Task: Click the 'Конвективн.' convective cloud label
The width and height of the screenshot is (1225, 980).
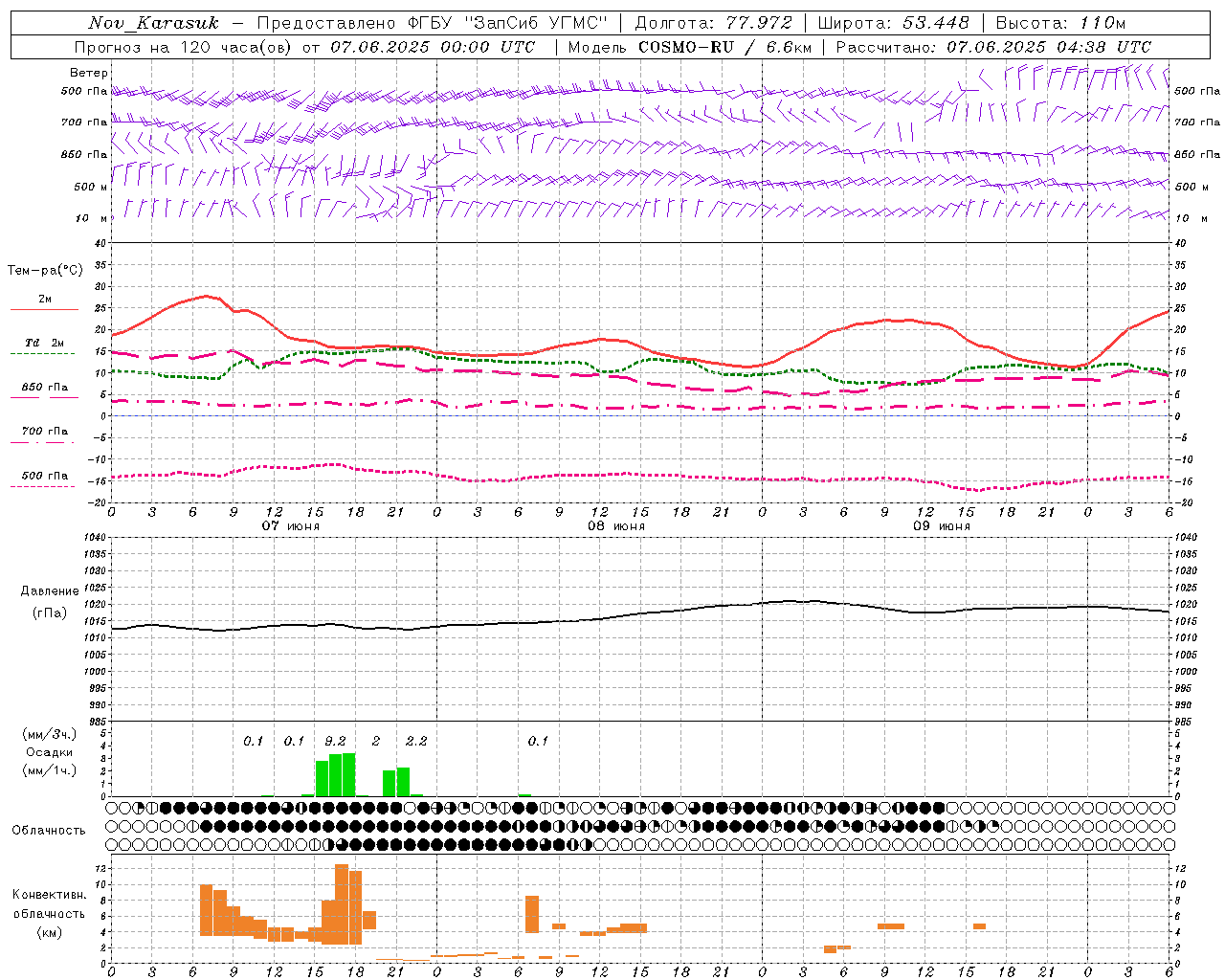Action: pyautogui.click(x=49, y=895)
